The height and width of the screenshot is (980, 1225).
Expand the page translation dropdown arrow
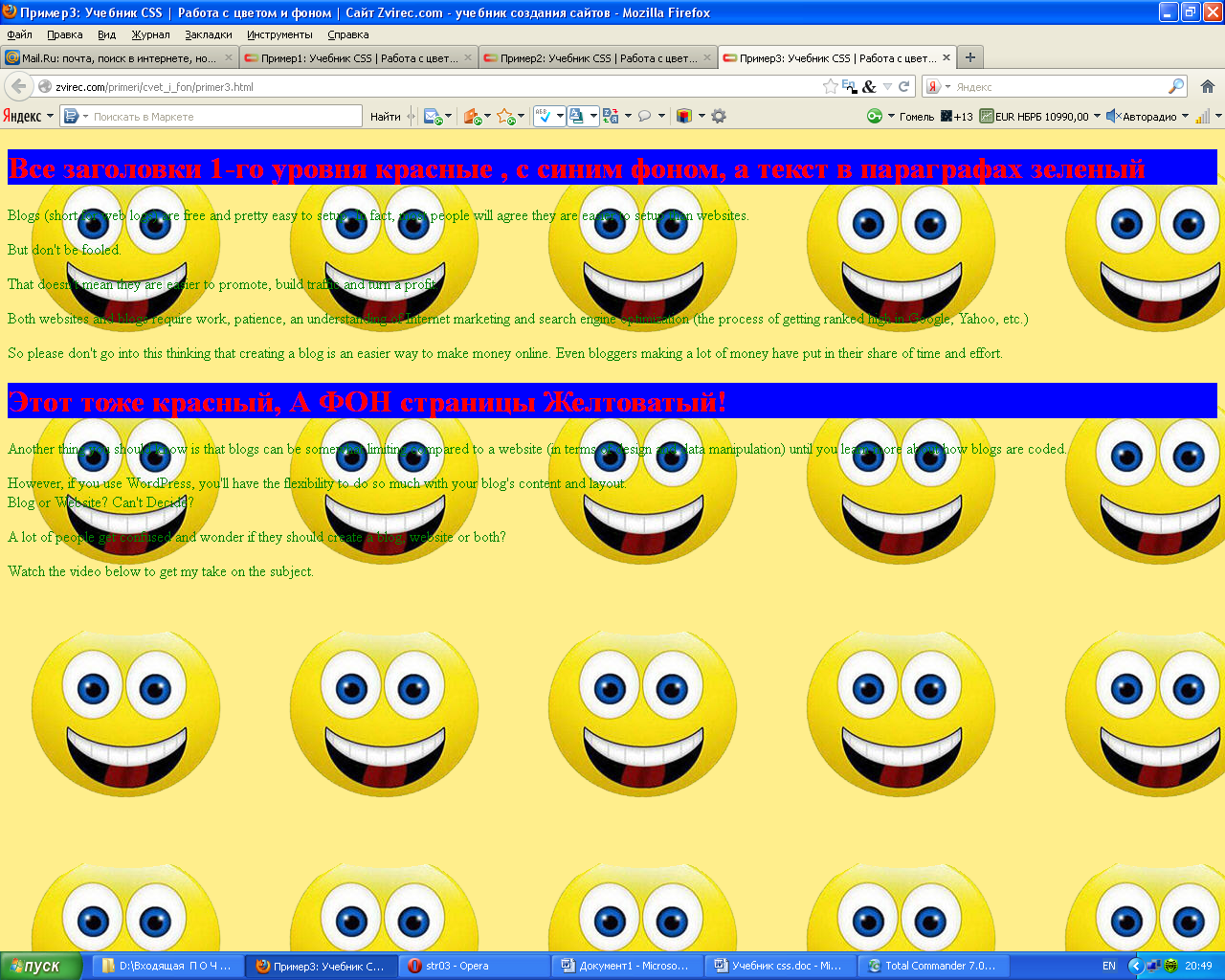point(628,116)
